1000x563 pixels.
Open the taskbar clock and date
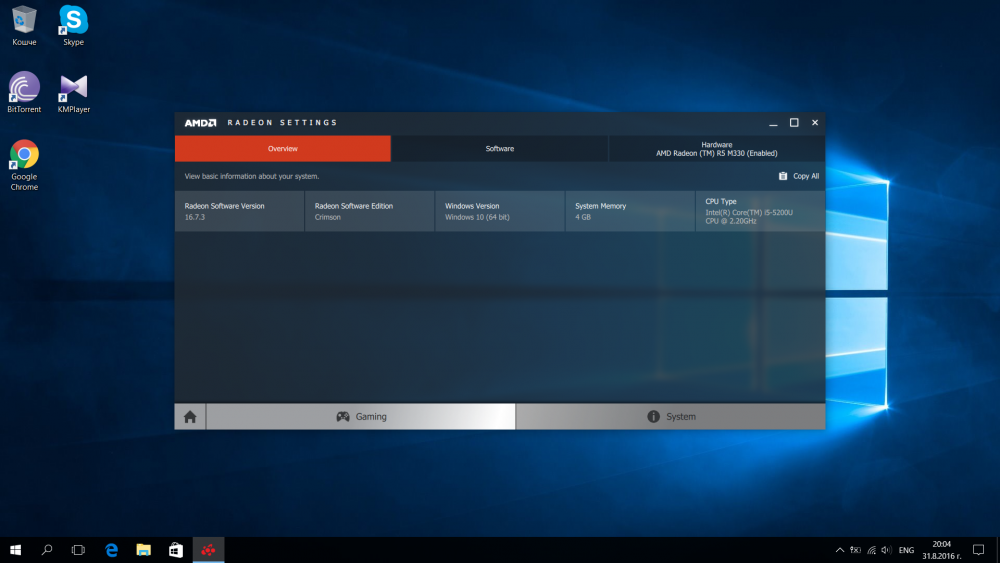[941, 550]
